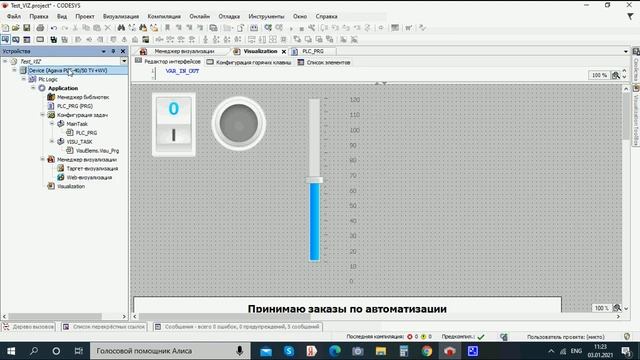The height and width of the screenshot is (360, 640).
Task: Collapse the Test_VIZ root node
Action: coord(5,61)
